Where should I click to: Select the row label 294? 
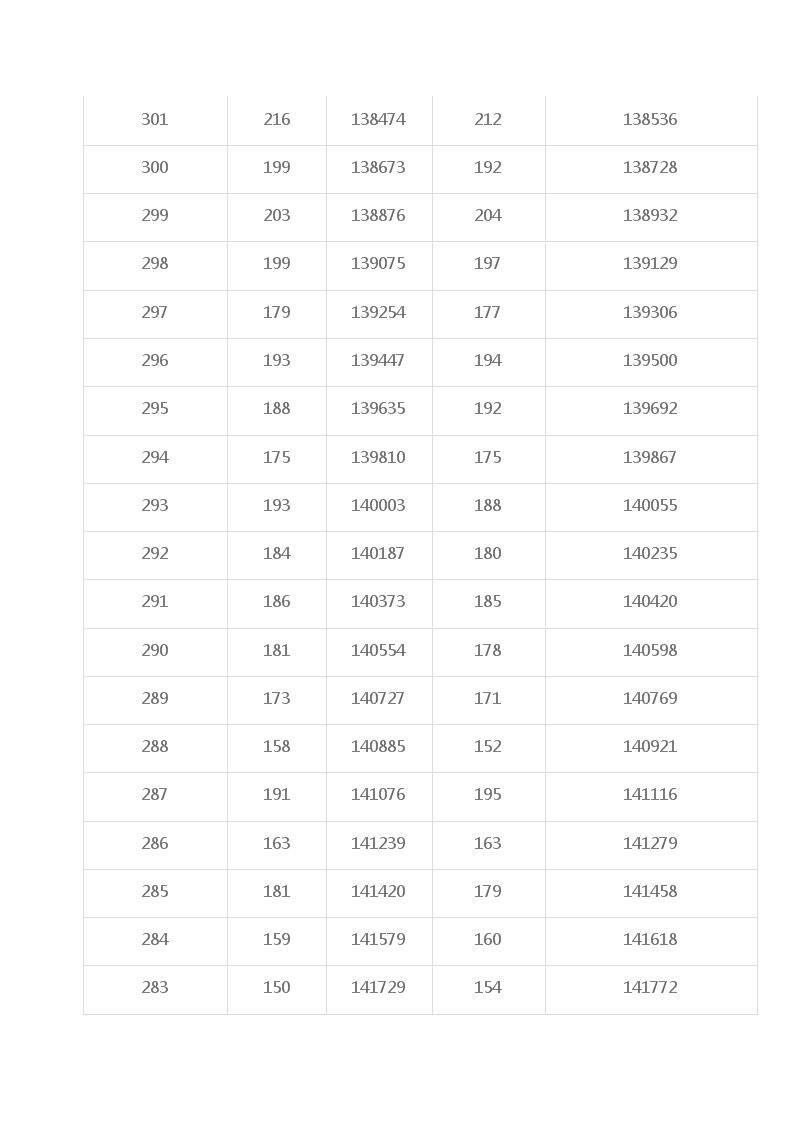pos(155,458)
